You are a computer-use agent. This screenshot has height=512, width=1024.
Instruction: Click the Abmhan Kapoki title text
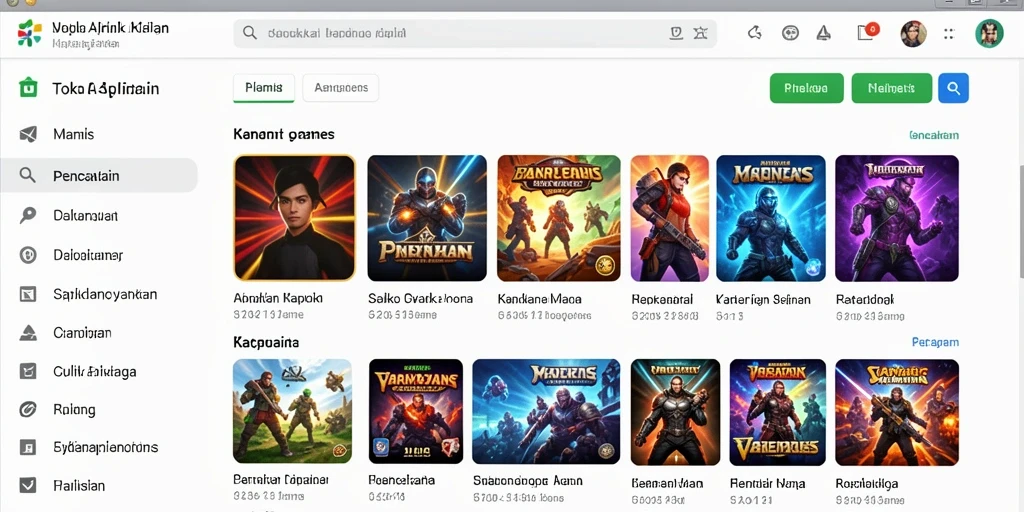click(x=278, y=298)
